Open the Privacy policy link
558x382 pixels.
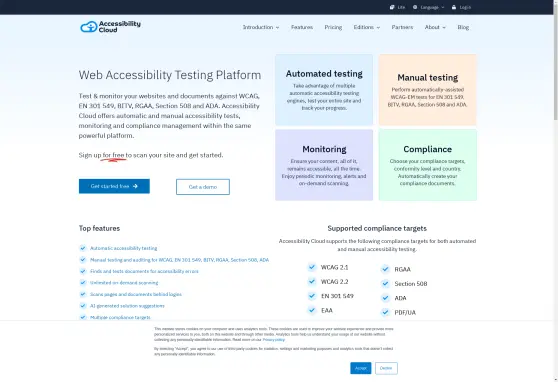274,340
